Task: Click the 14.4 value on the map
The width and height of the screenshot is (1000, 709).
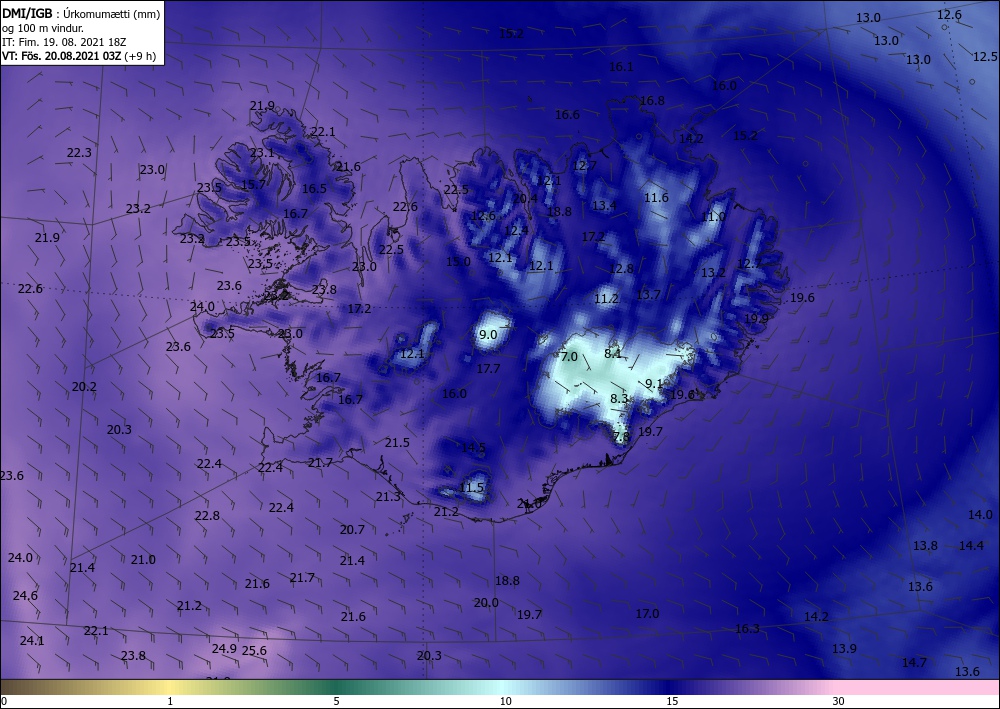Action: coord(971,545)
